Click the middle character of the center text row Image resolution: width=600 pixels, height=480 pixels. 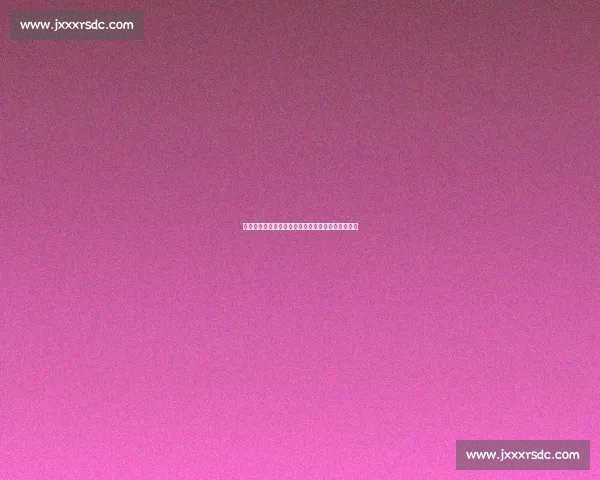coord(300,226)
